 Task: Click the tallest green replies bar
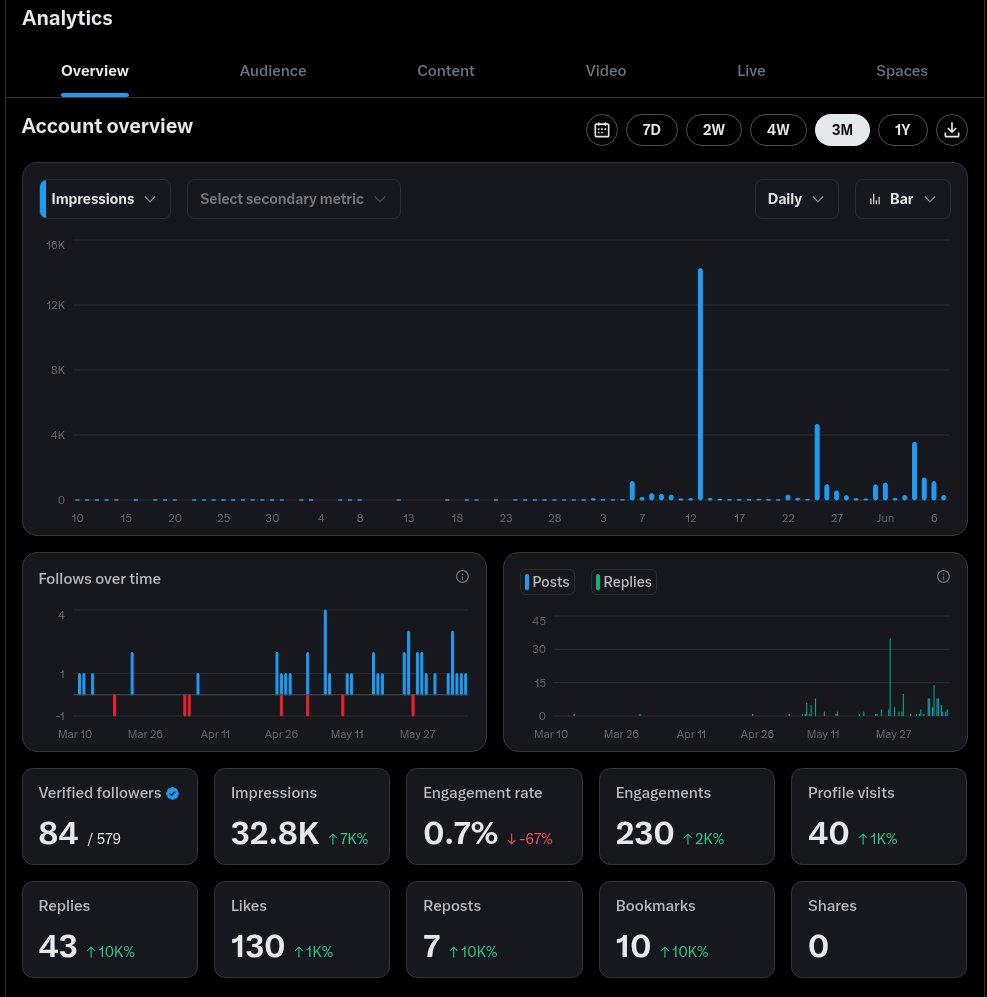coord(890,677)
